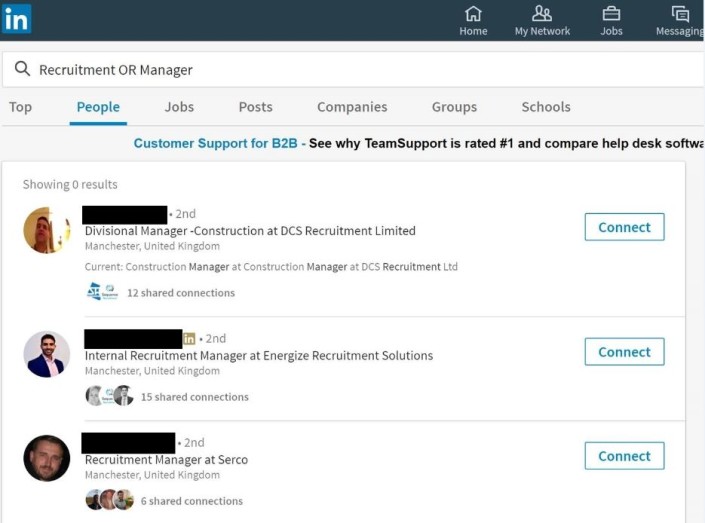Click the 12 shared connections icons
This screenshot has height=523, width=705.
pyautogui.click(x=102, y=292)
